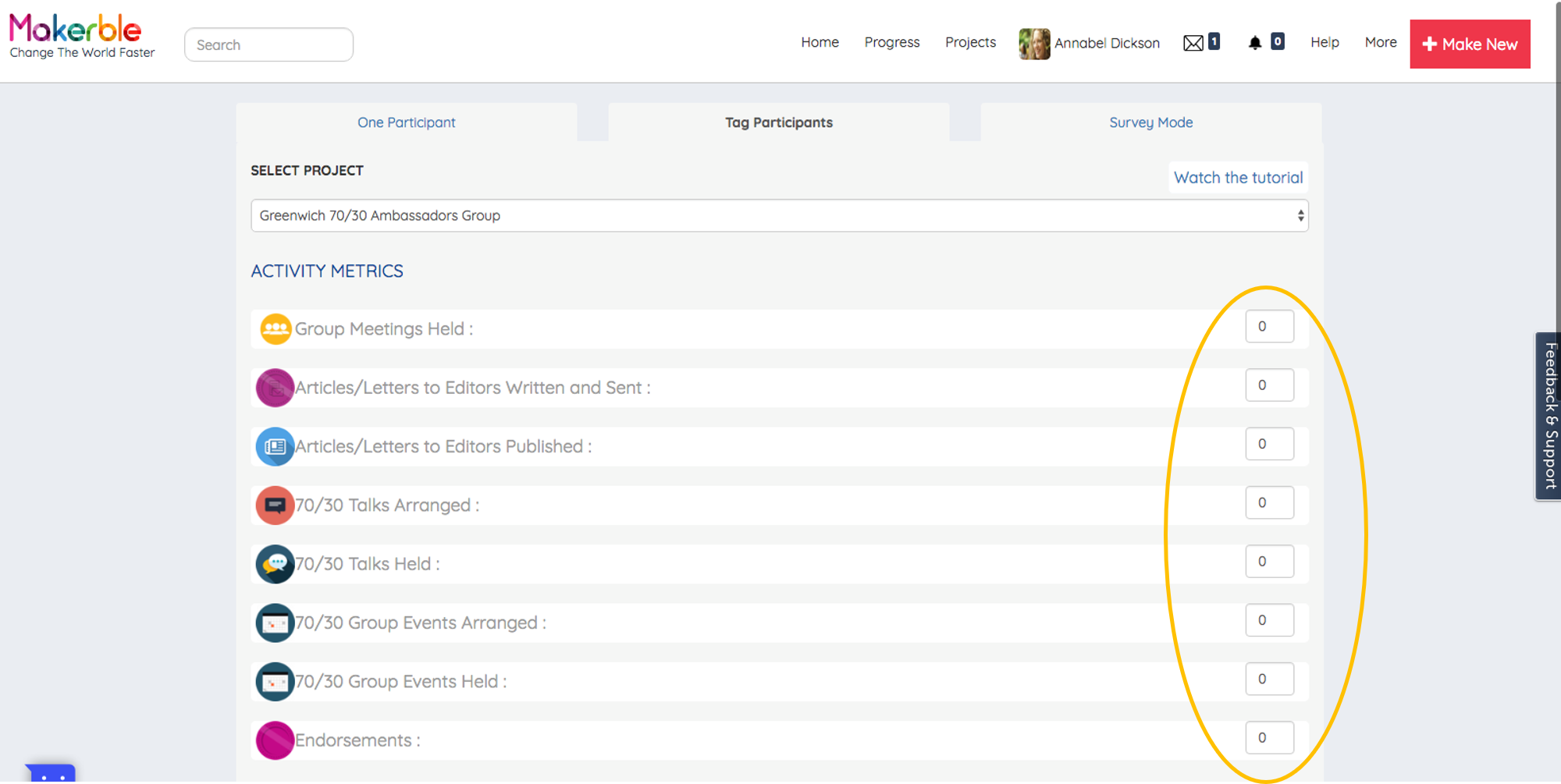Click the ACTIVITY METRICS heading
The width and height of the screenshot is (1561, 784).
(x=327, y=271)
